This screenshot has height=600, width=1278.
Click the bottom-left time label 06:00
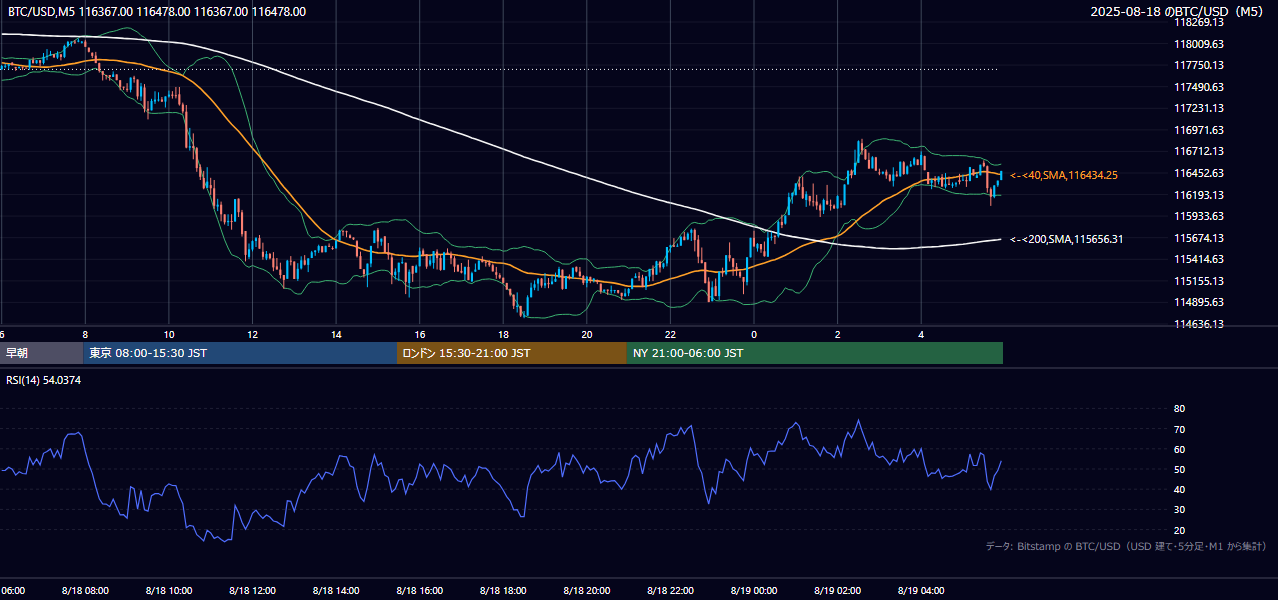point(12,590)
